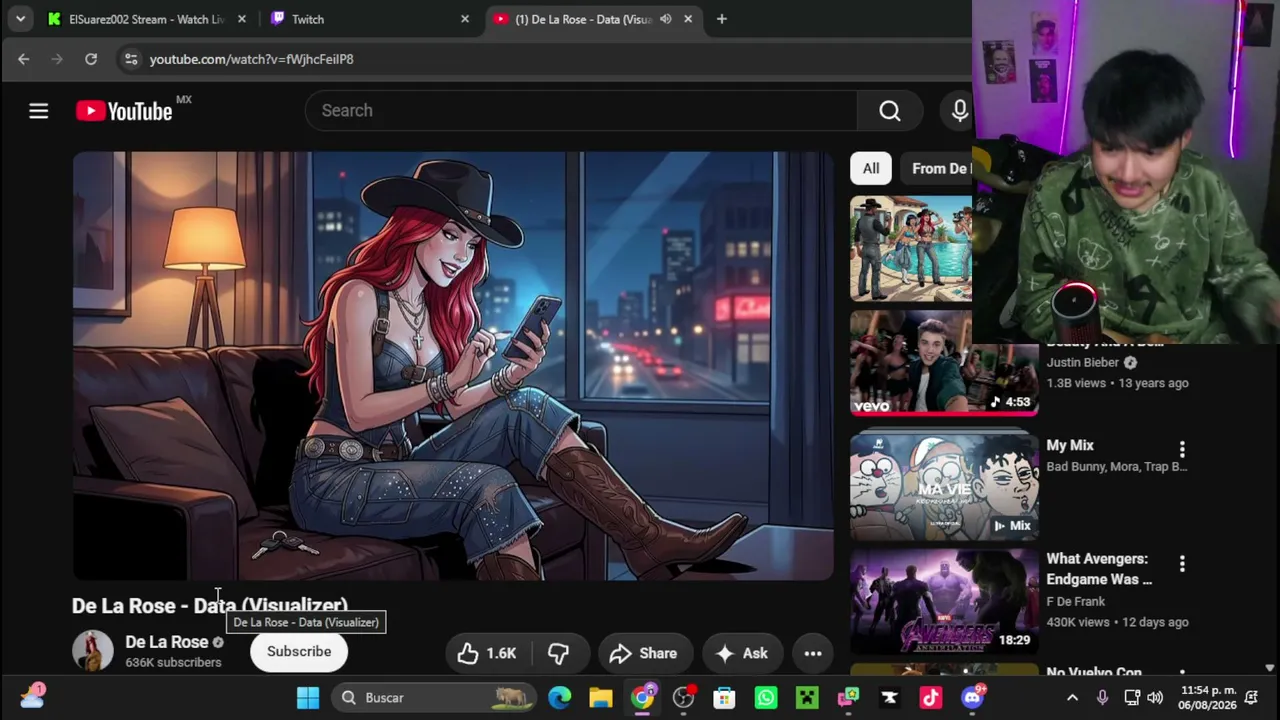The height and width of the screenshot is (720, 1280).
Task: Click the video title De La Rose - Data (Visualizer)
Action: click(210, 605)
